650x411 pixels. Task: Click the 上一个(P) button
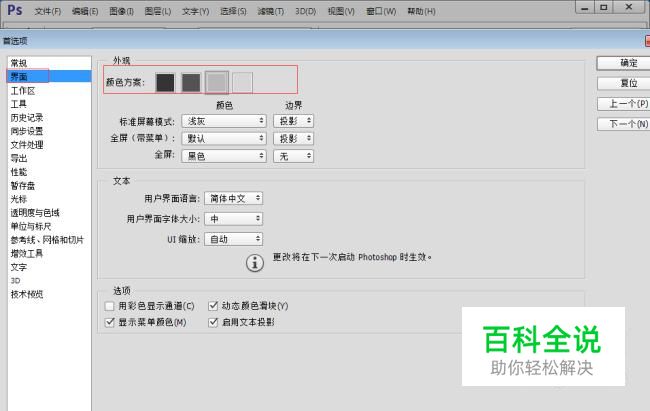coord(623,104)
